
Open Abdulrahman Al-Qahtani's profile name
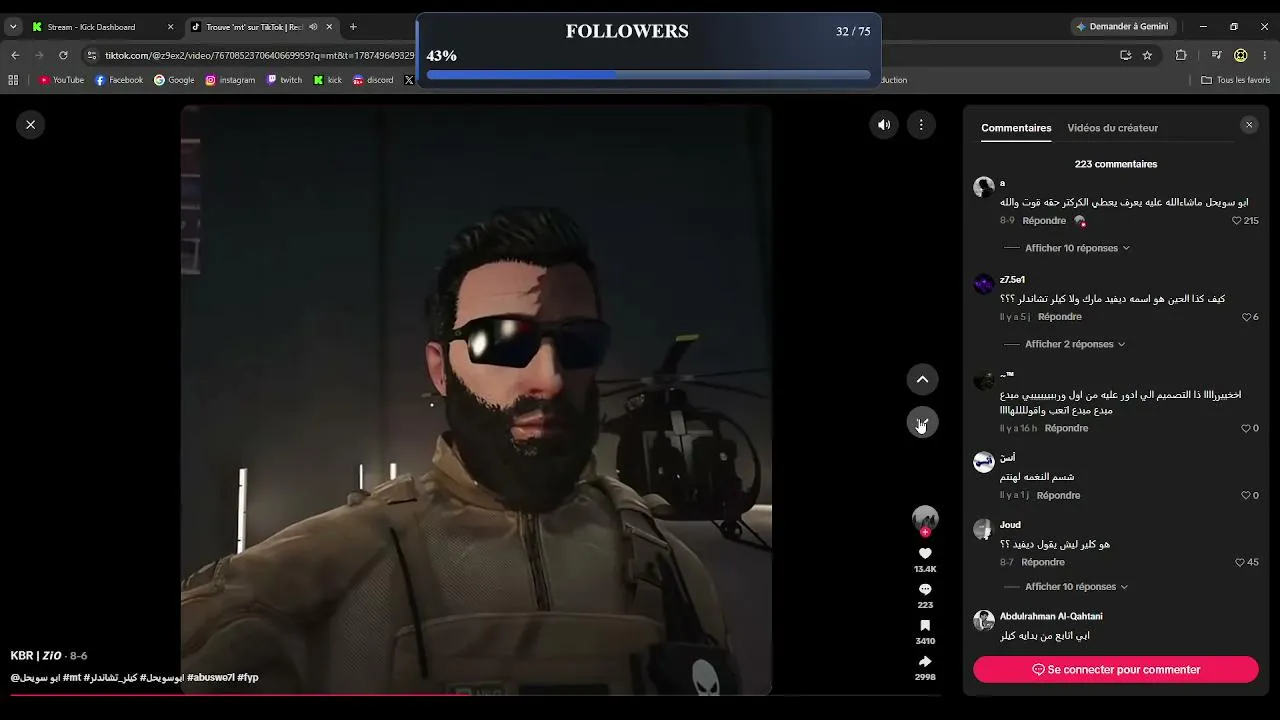pos(1051,616)
